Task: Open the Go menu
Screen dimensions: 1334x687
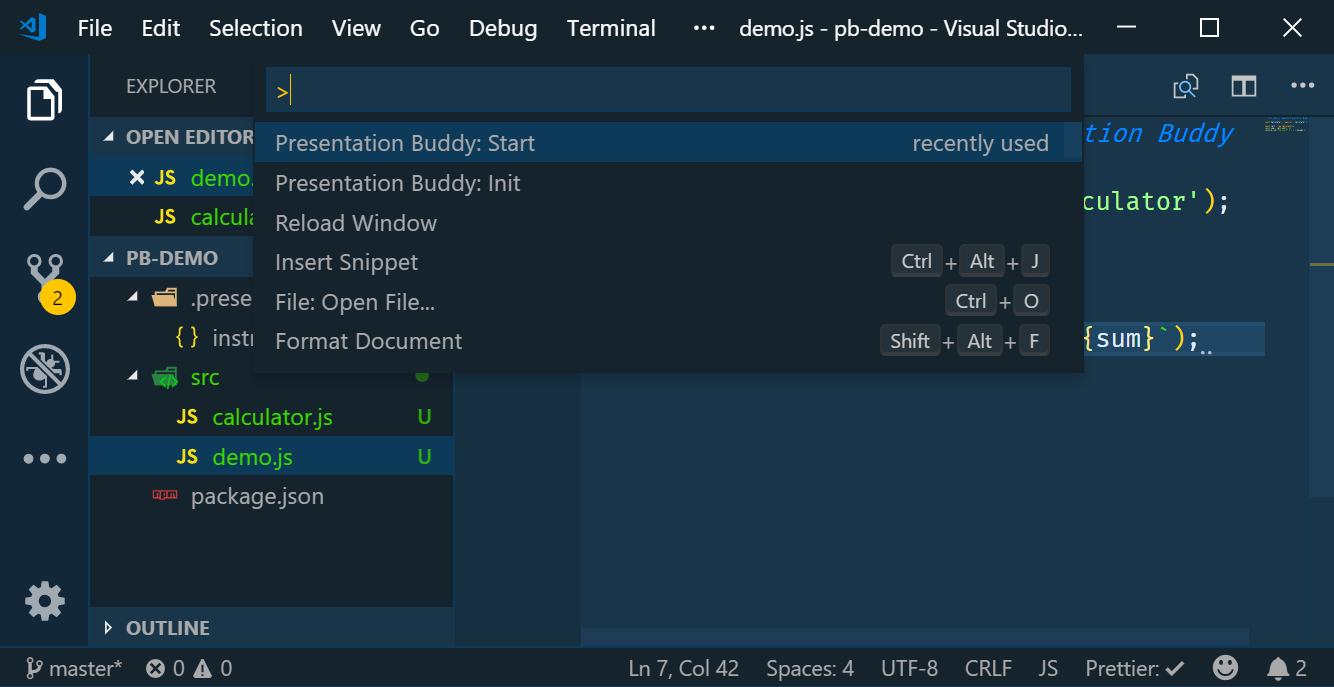Action: 425,28
